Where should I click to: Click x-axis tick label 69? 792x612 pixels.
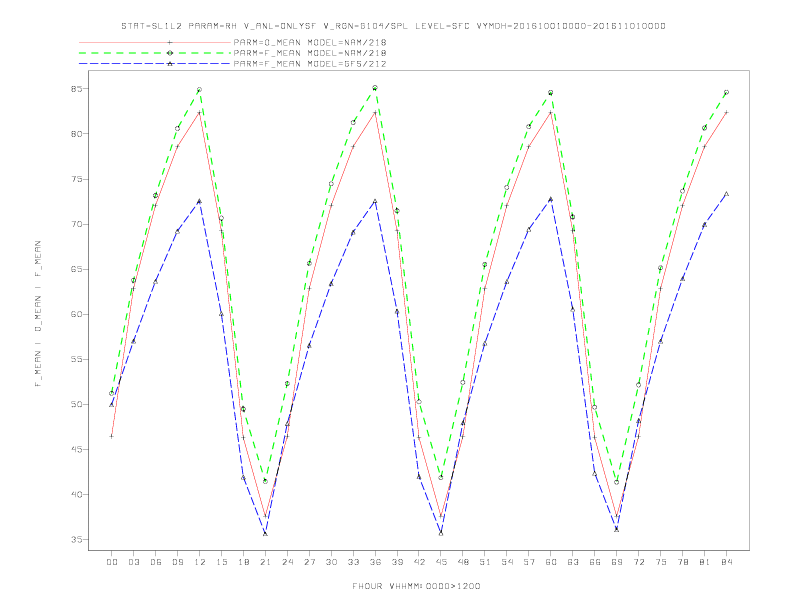coord(617,562)
